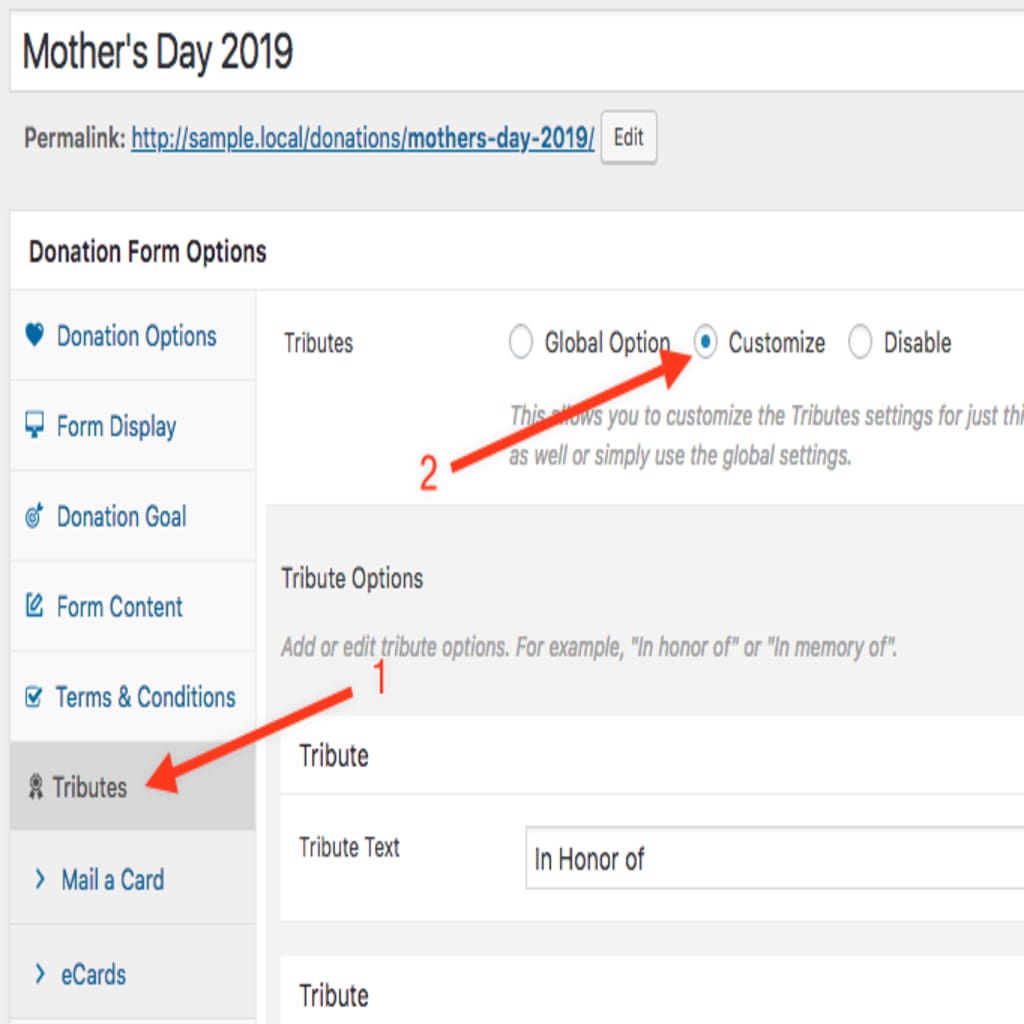1024x1024 pixels.
Task: Click the pencil edit icon beside Form Content
Action: (35, 605)
